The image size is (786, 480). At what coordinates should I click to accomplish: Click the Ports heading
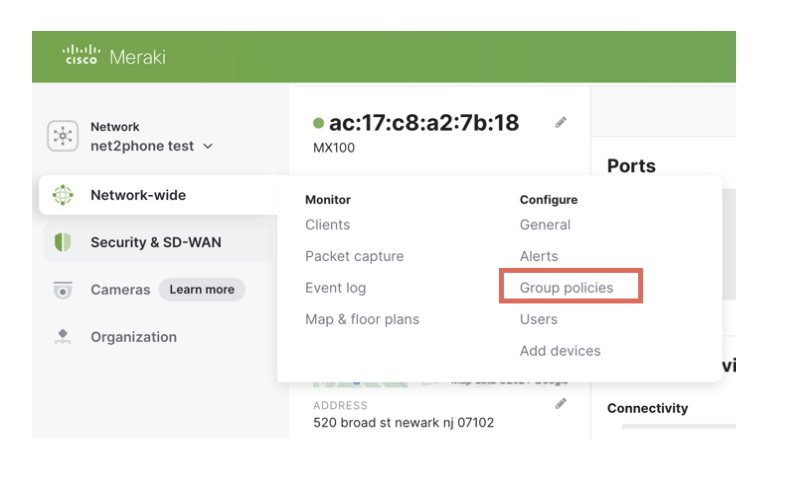pos(631,166)
